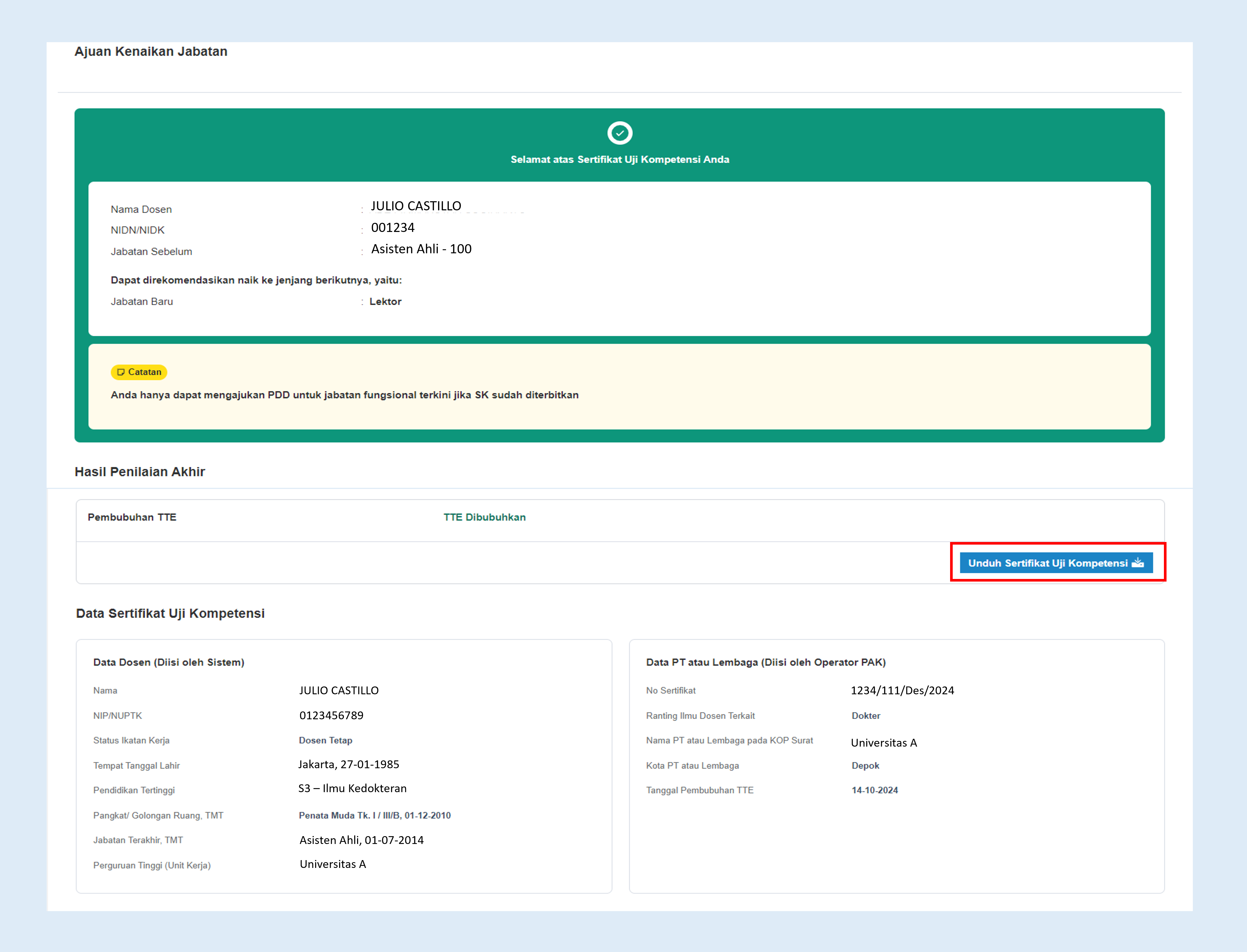Click the Tempat Tanggal Lahir label

pyautogui.click(x=137, y=766)
